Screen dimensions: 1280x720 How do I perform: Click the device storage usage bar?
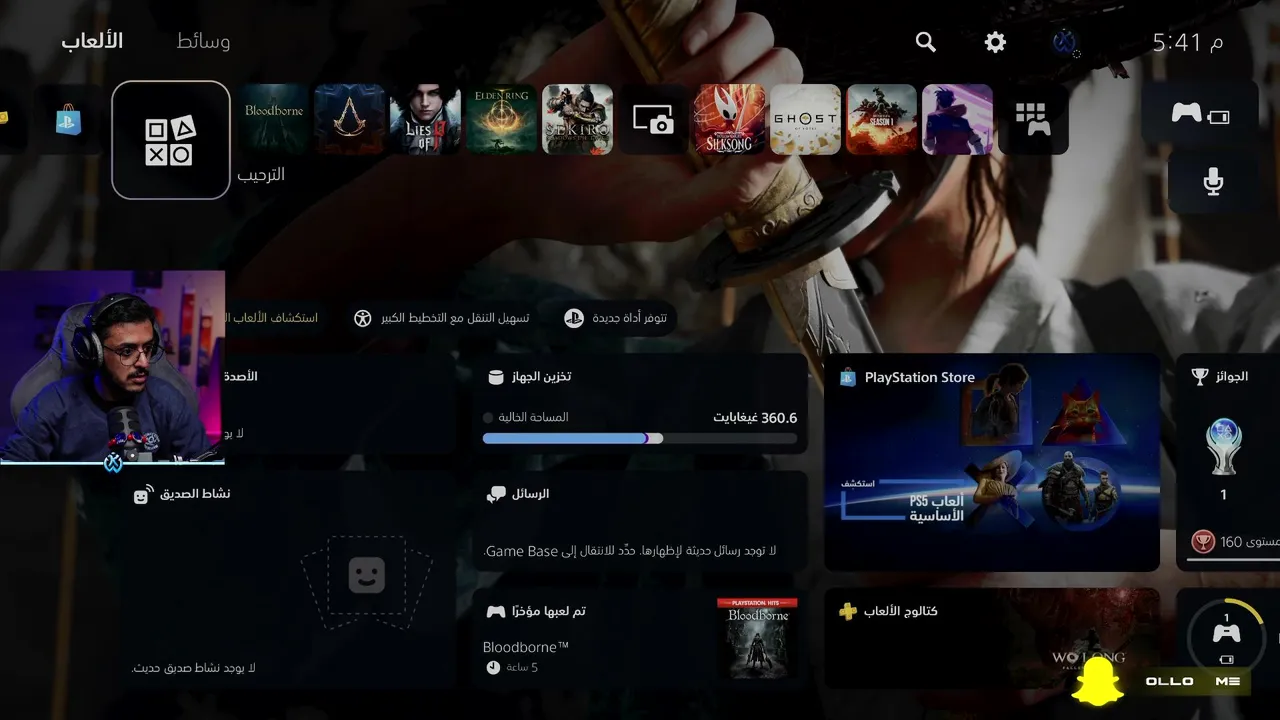640,438
